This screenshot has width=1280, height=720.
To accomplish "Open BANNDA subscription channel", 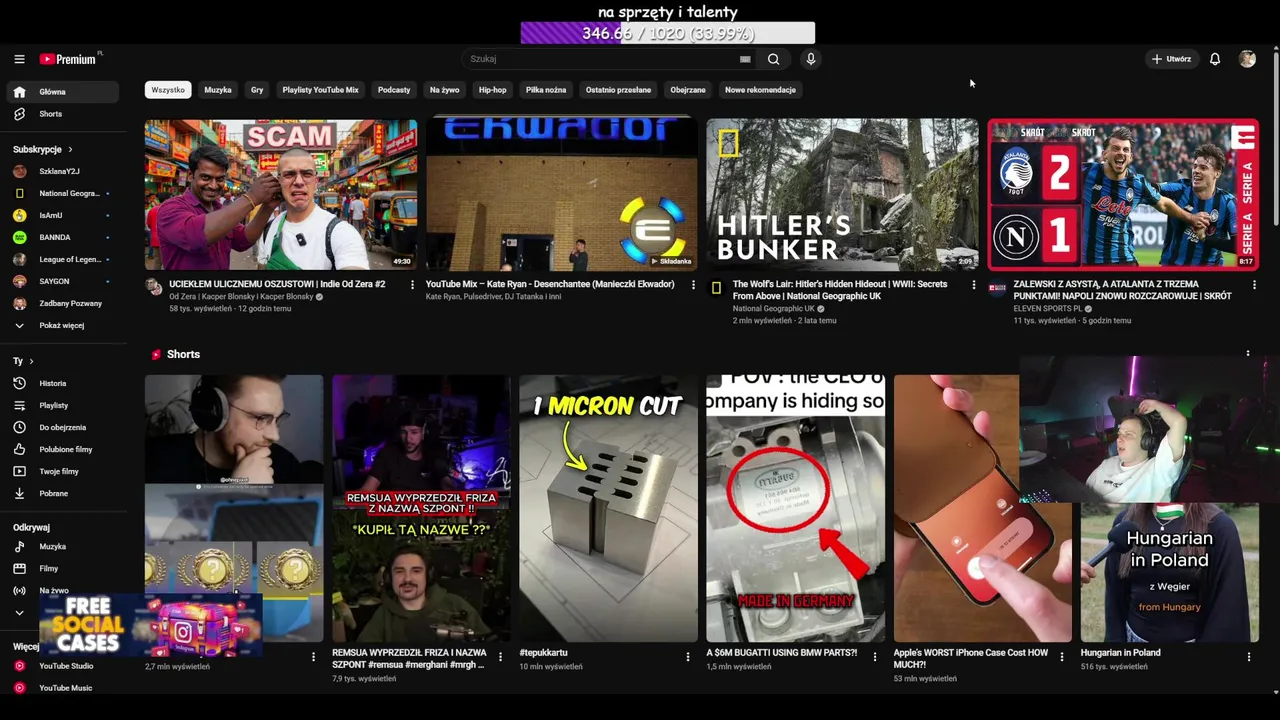I will point(62,237).
